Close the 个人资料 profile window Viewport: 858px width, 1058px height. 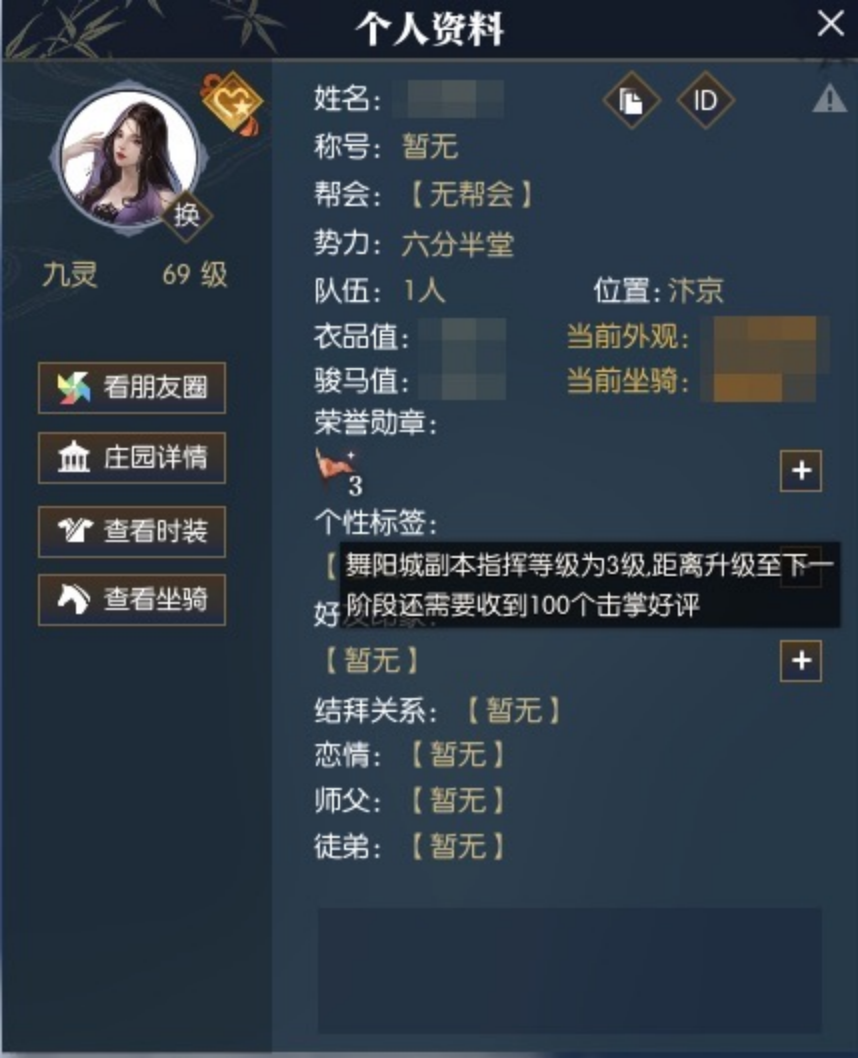[x=830, y=24]
